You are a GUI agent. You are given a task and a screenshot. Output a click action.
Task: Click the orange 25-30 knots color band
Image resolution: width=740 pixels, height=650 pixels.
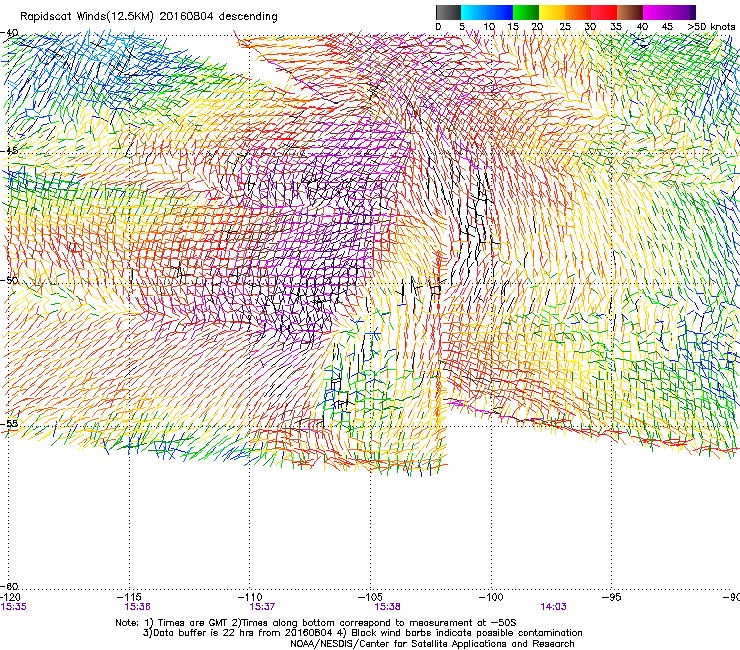pos(578,12)
